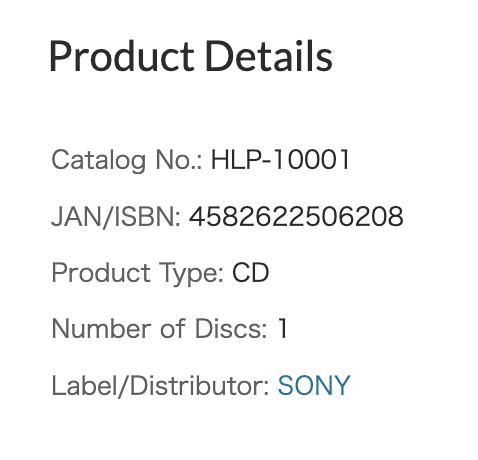The image size is (478, 460).
Task: Click the Number of Discs label
Action: [x=159, y=329]
